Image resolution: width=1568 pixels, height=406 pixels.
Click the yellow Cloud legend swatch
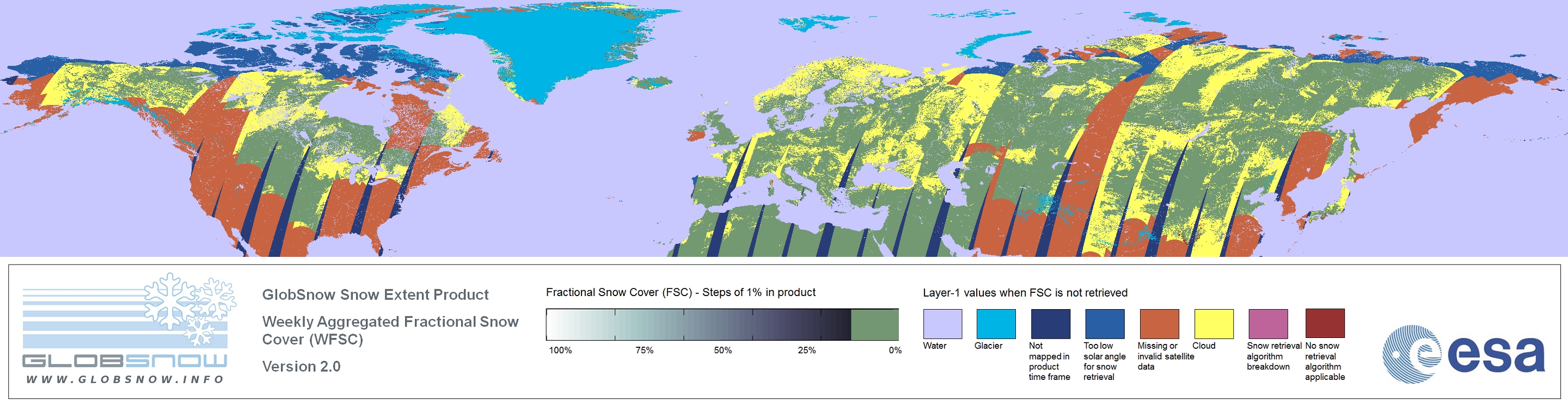tap(1214, 324)
